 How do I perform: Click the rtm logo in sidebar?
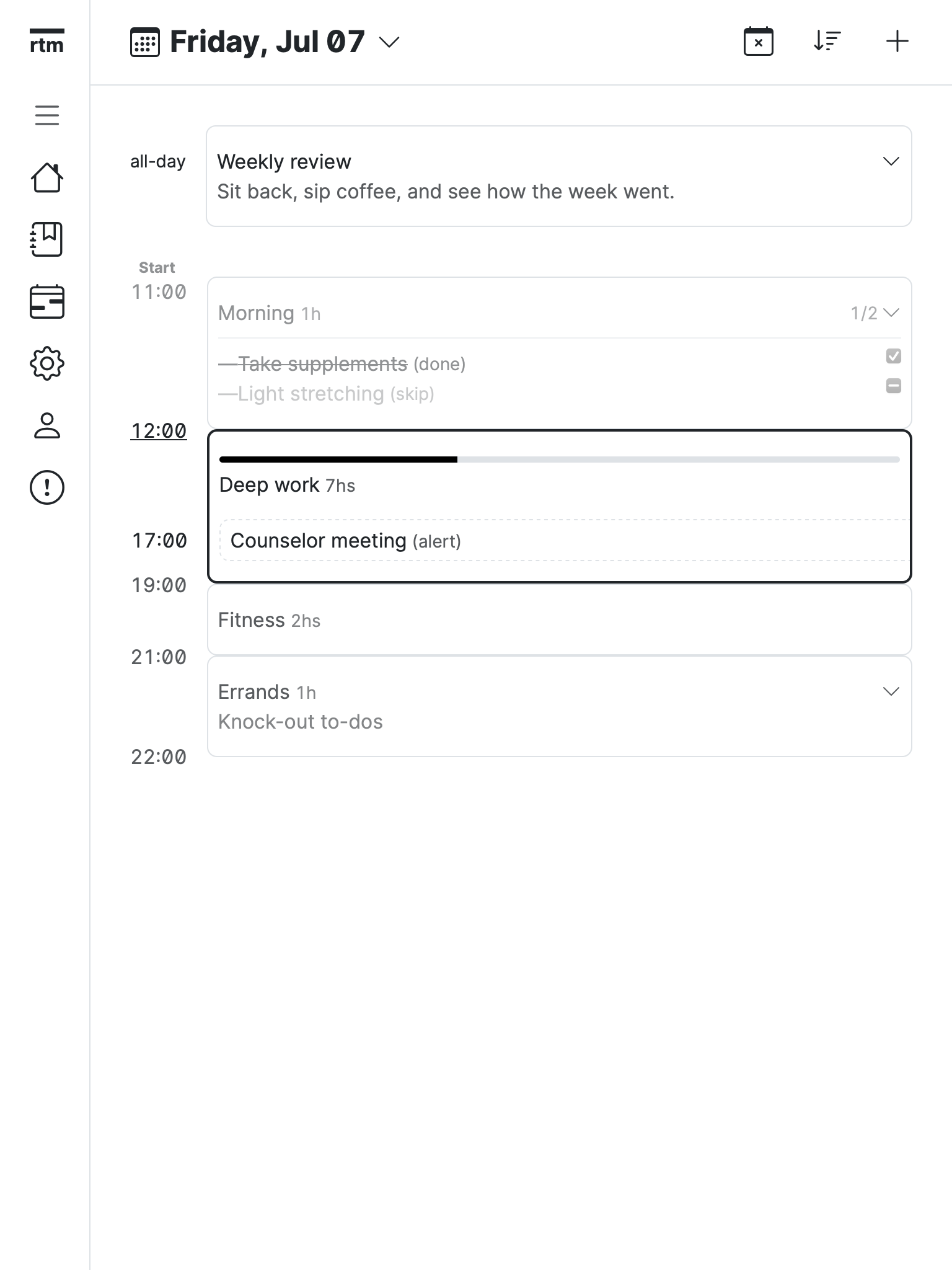(46, 42)
